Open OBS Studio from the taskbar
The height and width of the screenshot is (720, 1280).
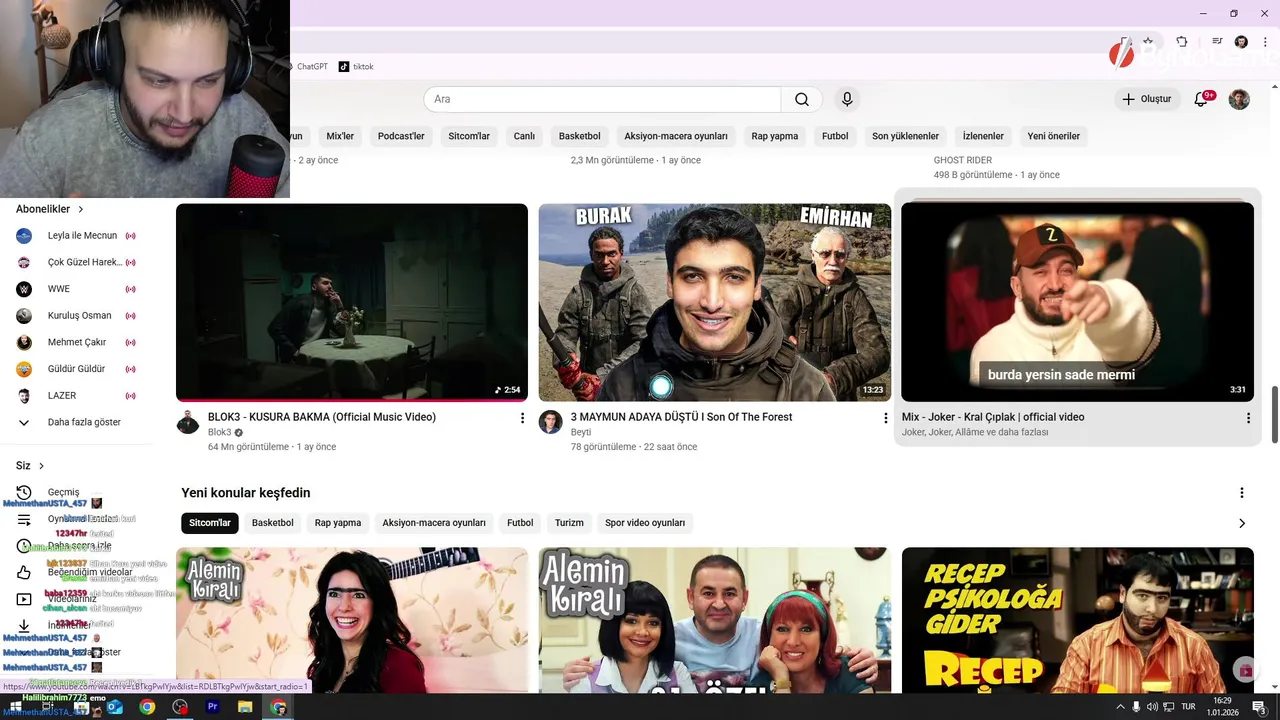pyautogui.click(x=180, y=707)
